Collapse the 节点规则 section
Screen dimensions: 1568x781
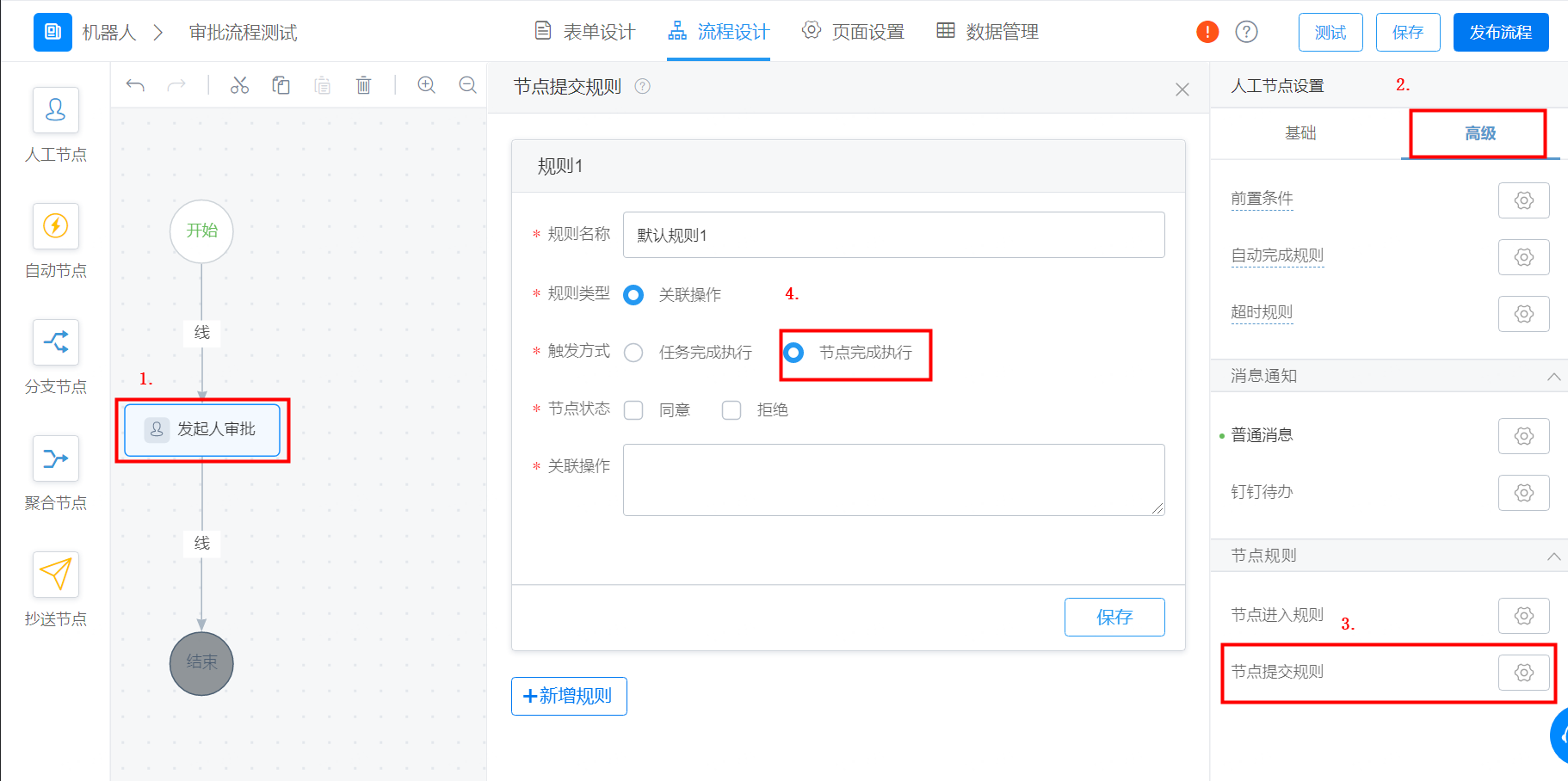[x=1553, y=557]
